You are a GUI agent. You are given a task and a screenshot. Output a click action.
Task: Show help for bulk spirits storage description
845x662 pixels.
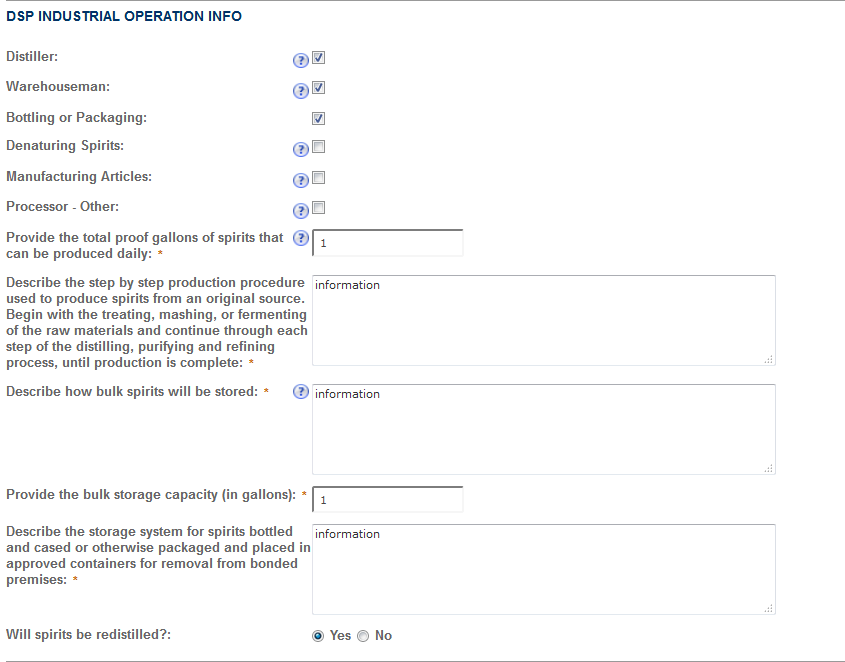click(300, 392)
